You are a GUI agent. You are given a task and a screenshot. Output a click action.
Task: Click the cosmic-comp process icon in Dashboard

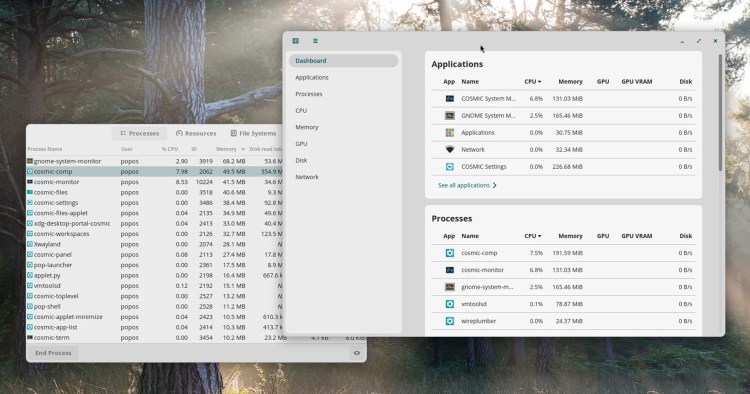click(450, 253)
